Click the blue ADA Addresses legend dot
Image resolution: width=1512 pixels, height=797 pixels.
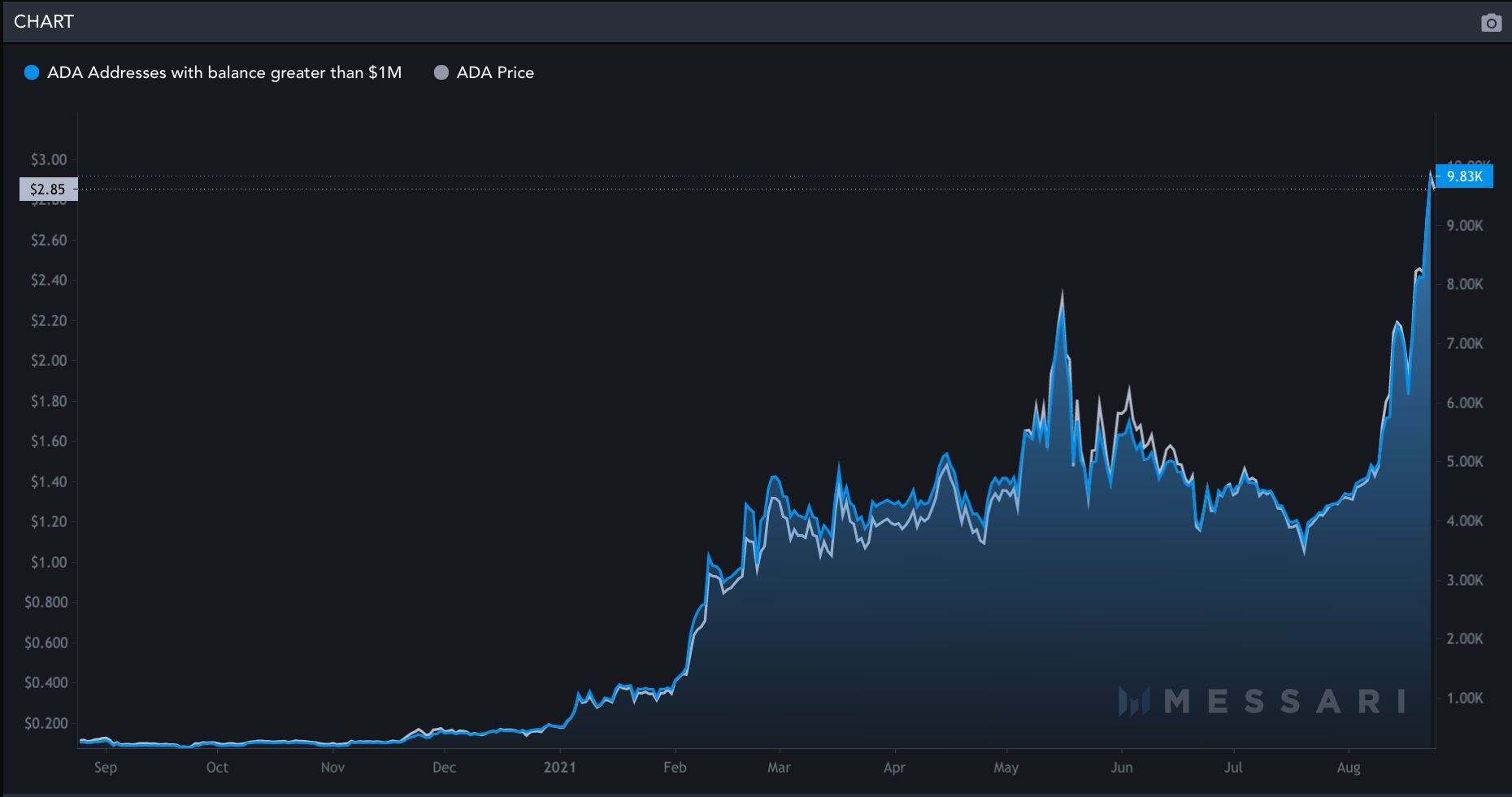pyautogui.click(x=32, y=72)
